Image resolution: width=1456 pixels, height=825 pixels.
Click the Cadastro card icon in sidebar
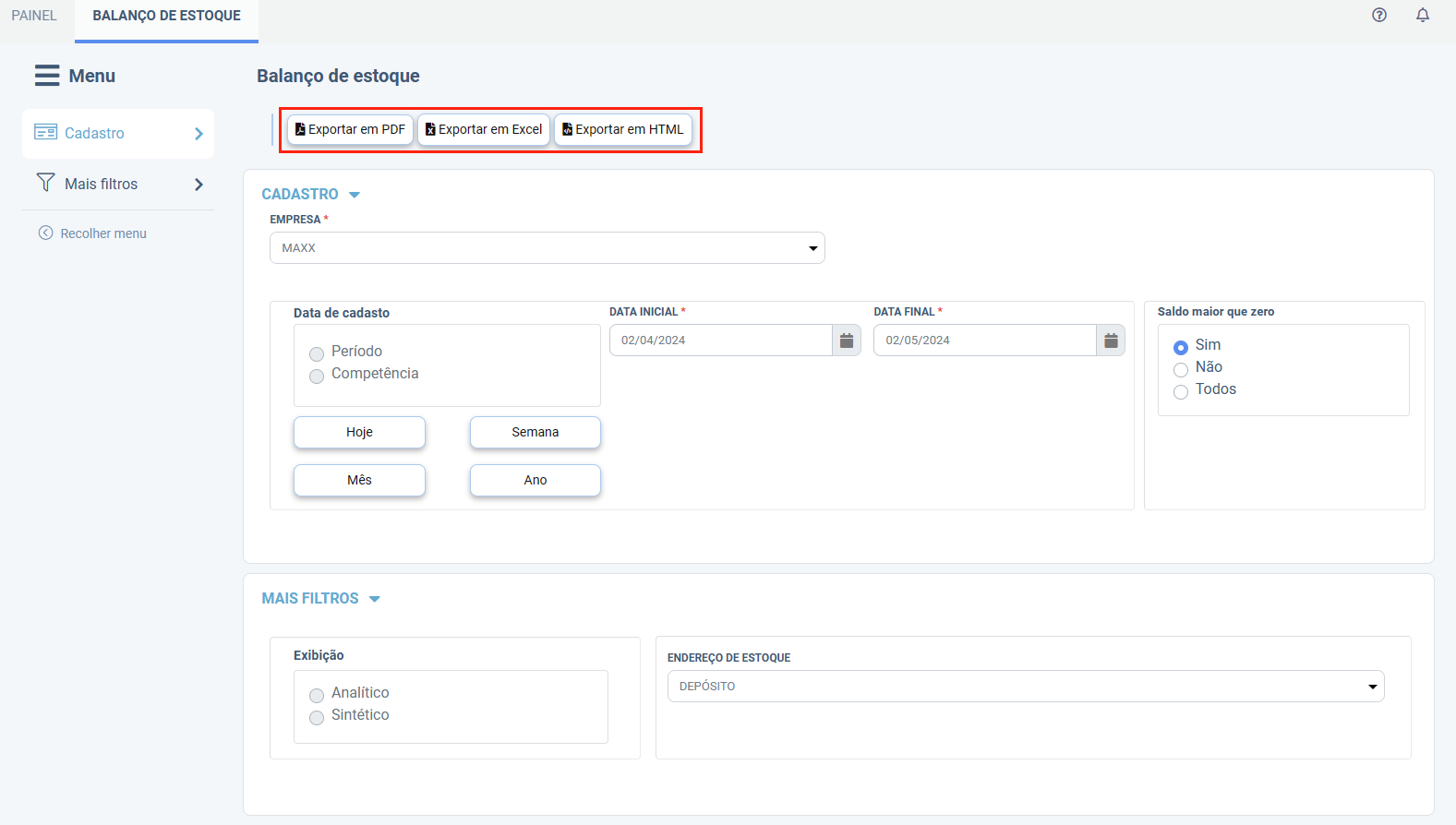46,132
